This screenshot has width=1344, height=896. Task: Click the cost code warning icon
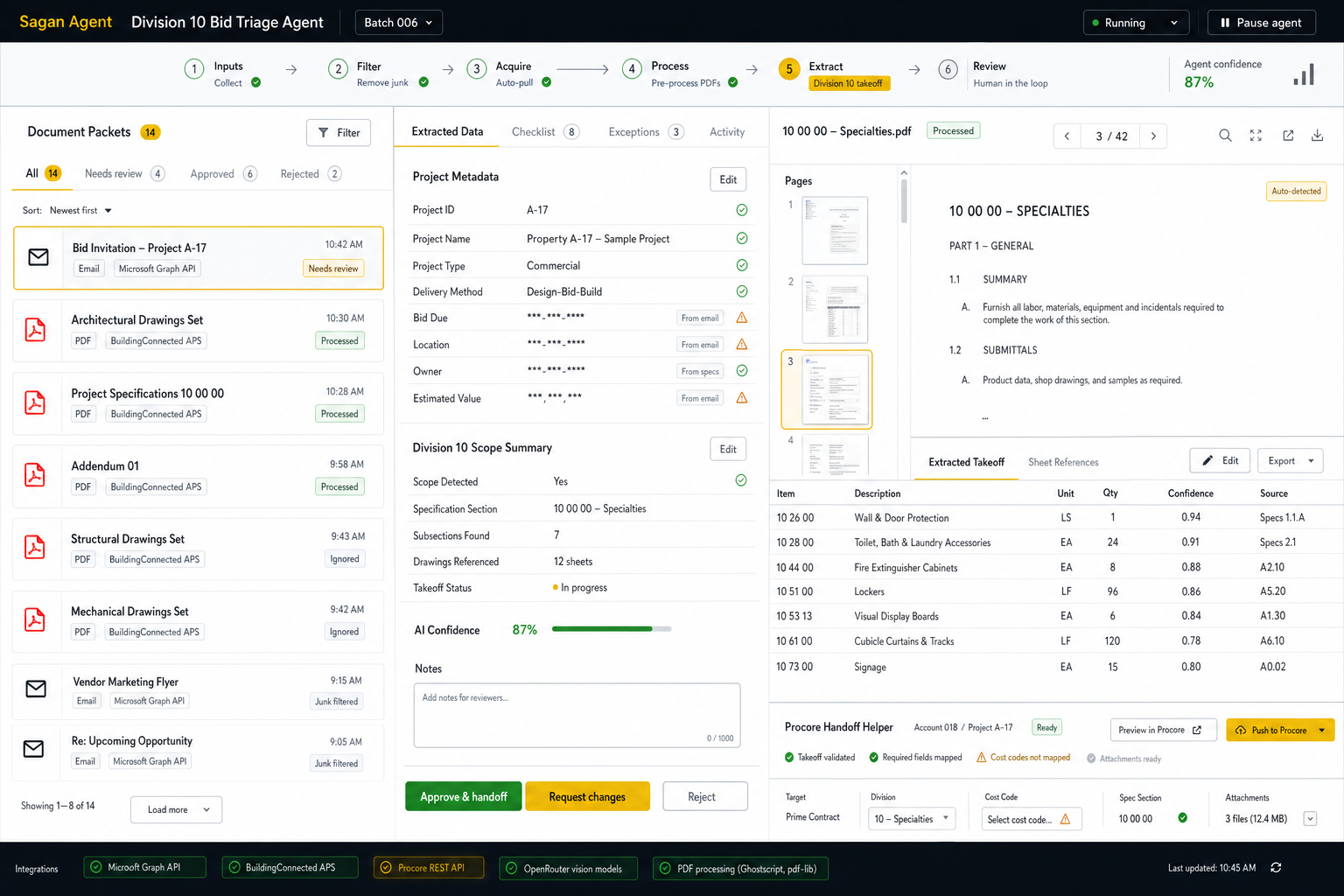[x=1065, y=819]
